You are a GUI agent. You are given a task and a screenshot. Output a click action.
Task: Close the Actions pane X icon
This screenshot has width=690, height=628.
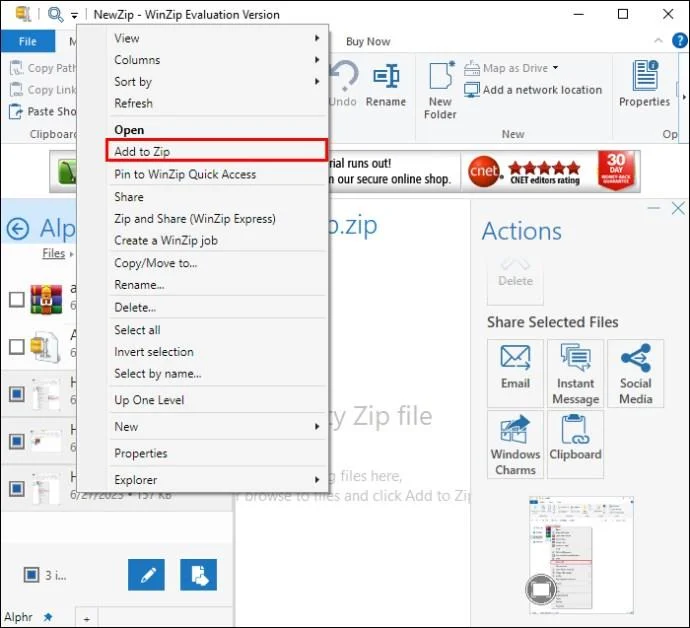tap(678, 208)
